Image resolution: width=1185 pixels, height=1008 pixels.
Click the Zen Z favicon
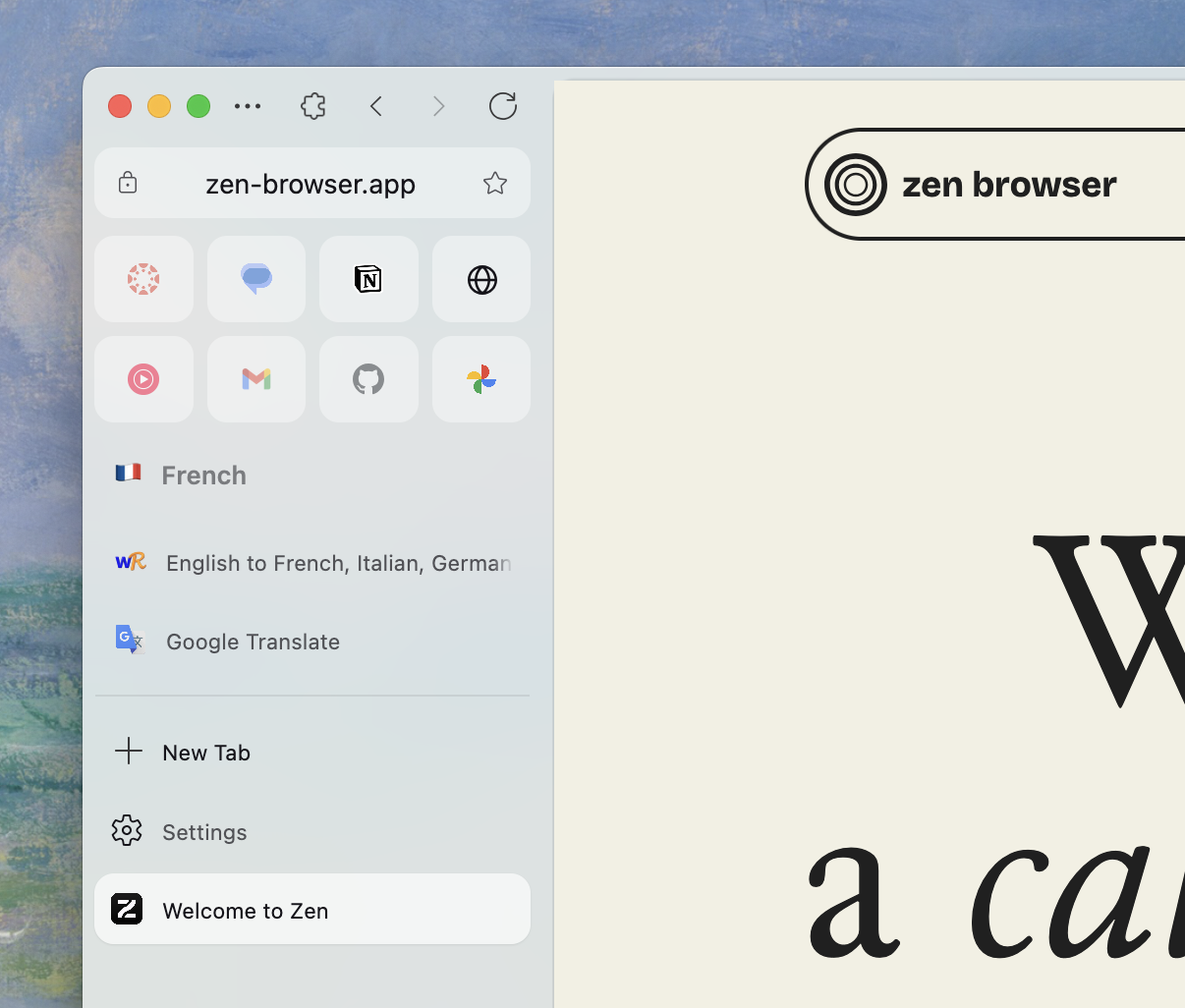coord(127,909)
